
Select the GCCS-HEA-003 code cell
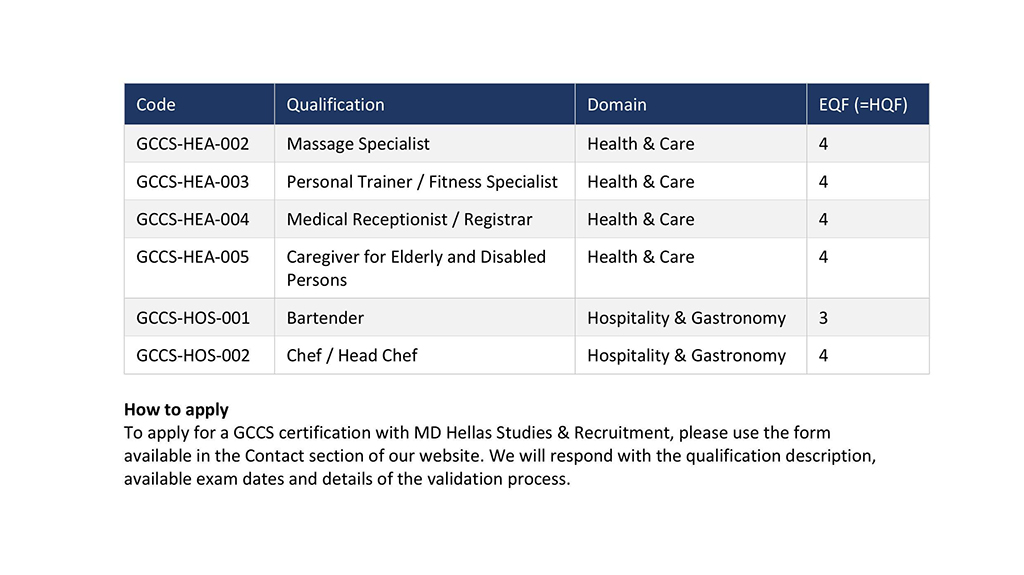pos(193,182)
